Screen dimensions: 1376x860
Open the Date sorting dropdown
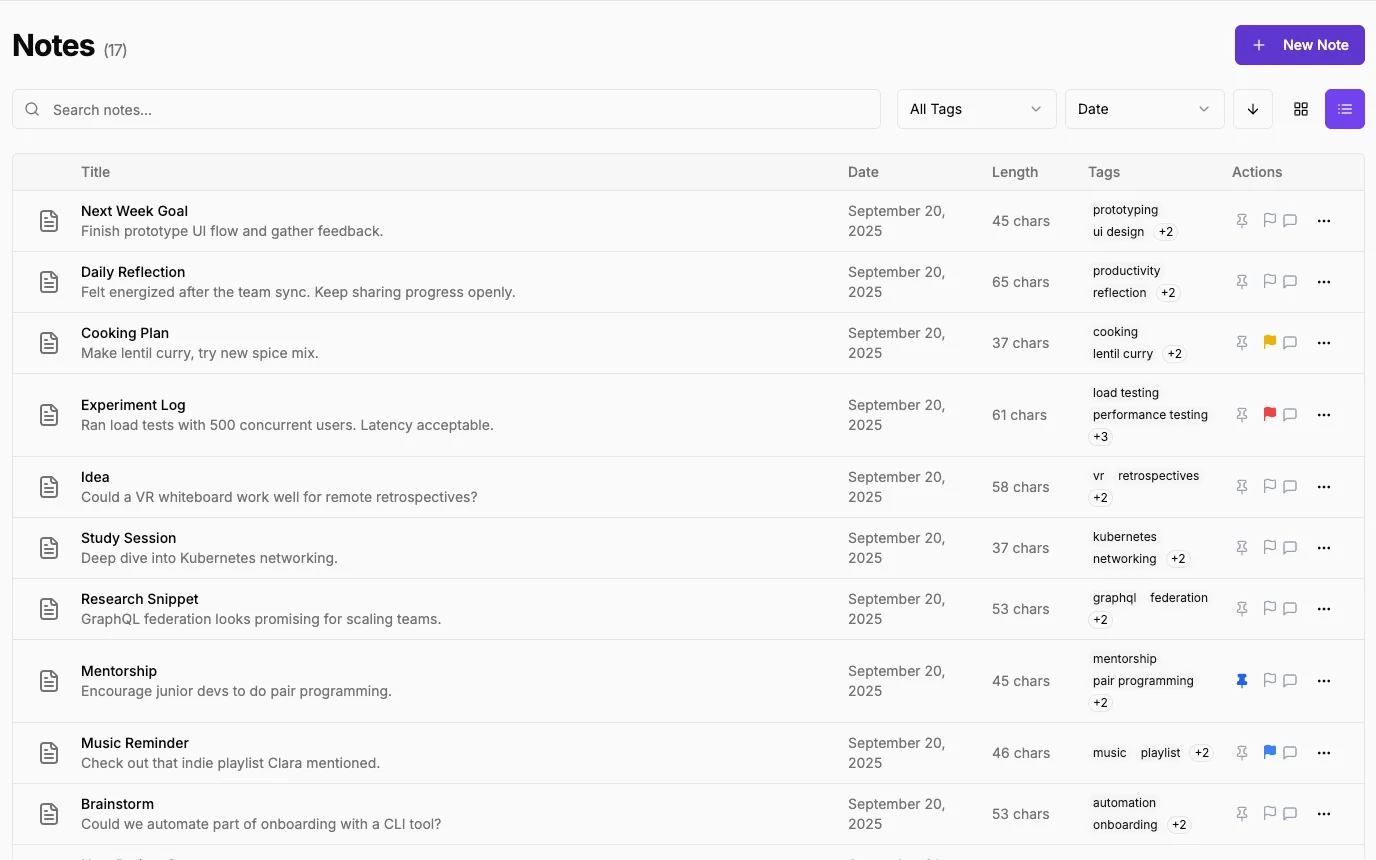point(1144,109)
